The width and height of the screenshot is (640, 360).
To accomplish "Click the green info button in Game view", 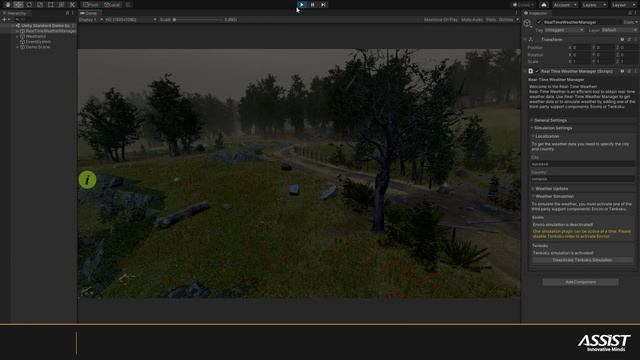I will 87,180.
